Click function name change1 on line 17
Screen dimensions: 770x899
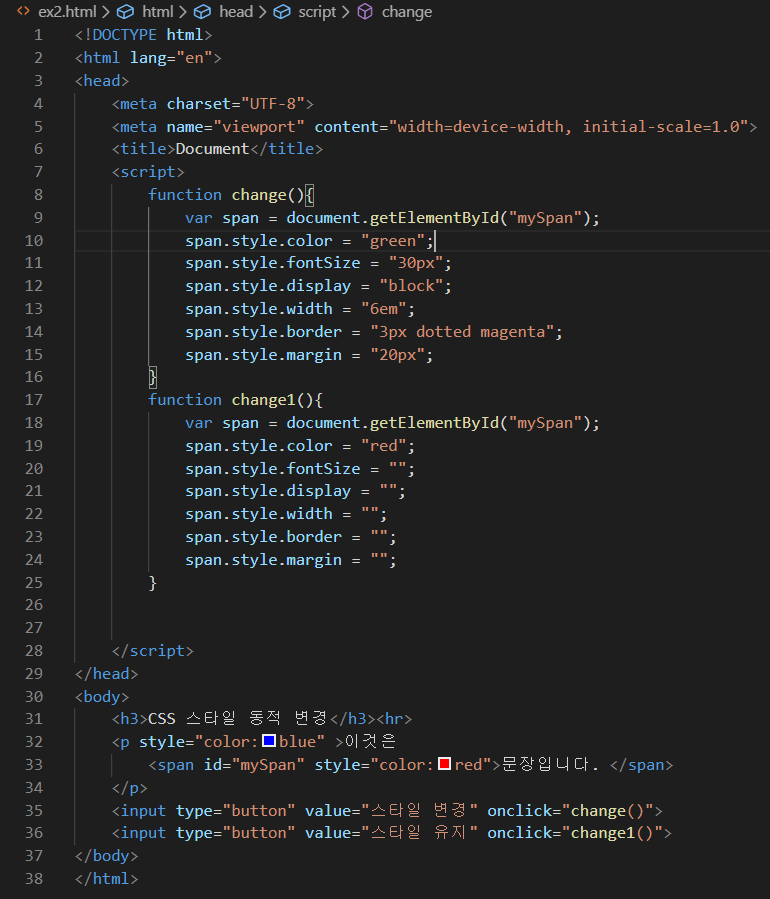point(263,400)
